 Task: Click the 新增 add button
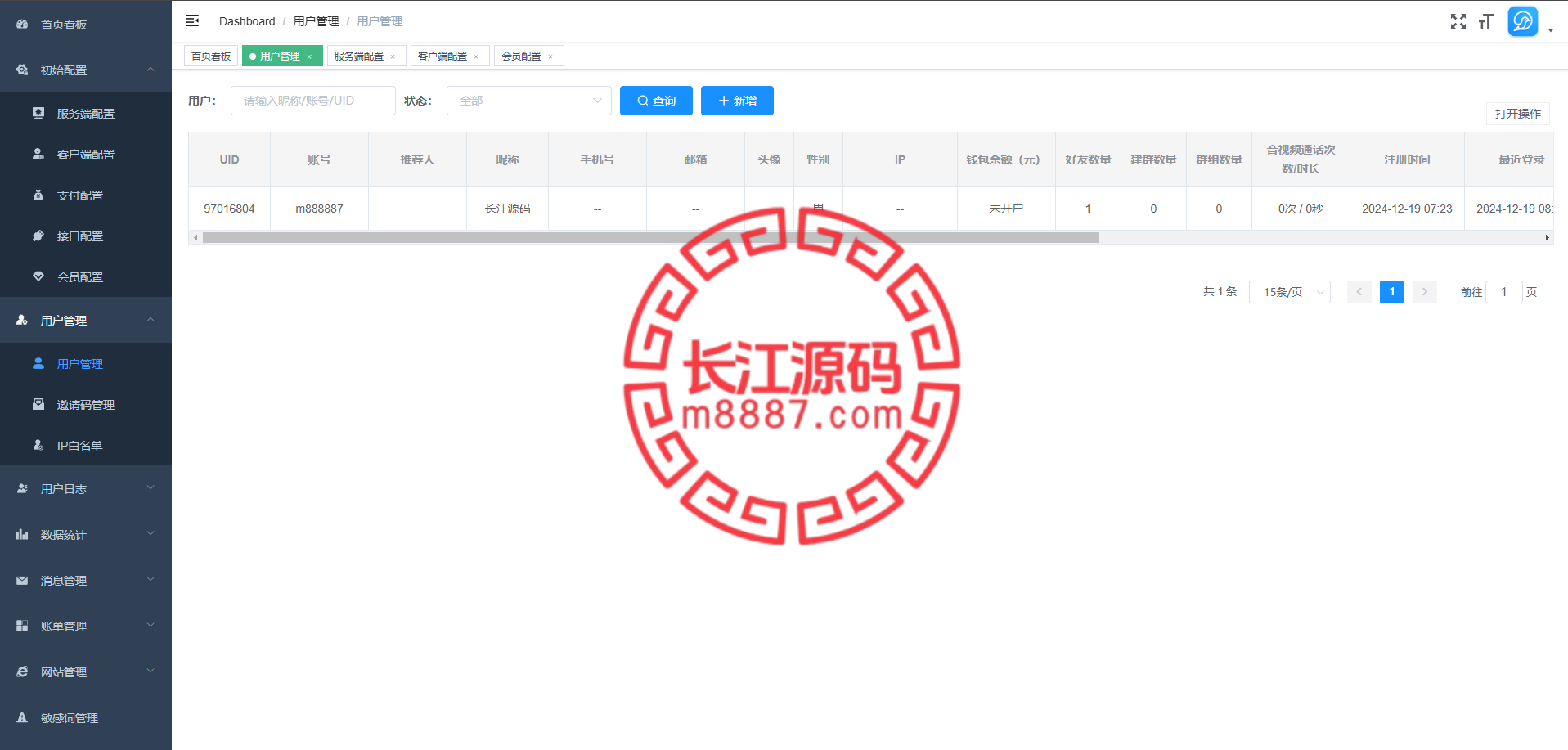pyautogui.click(x=737, y=101)
